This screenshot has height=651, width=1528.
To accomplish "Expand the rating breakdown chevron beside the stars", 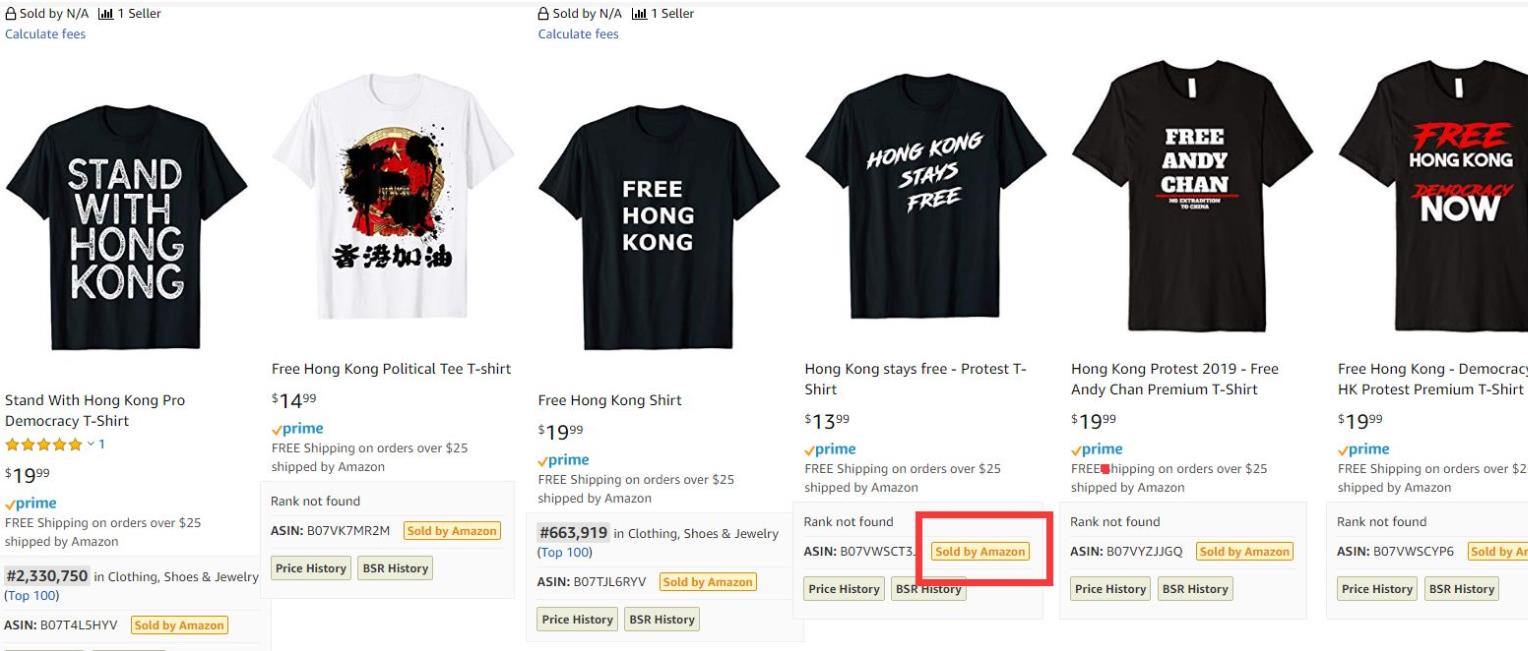I will pyautogui.click(x=90, y=444).
